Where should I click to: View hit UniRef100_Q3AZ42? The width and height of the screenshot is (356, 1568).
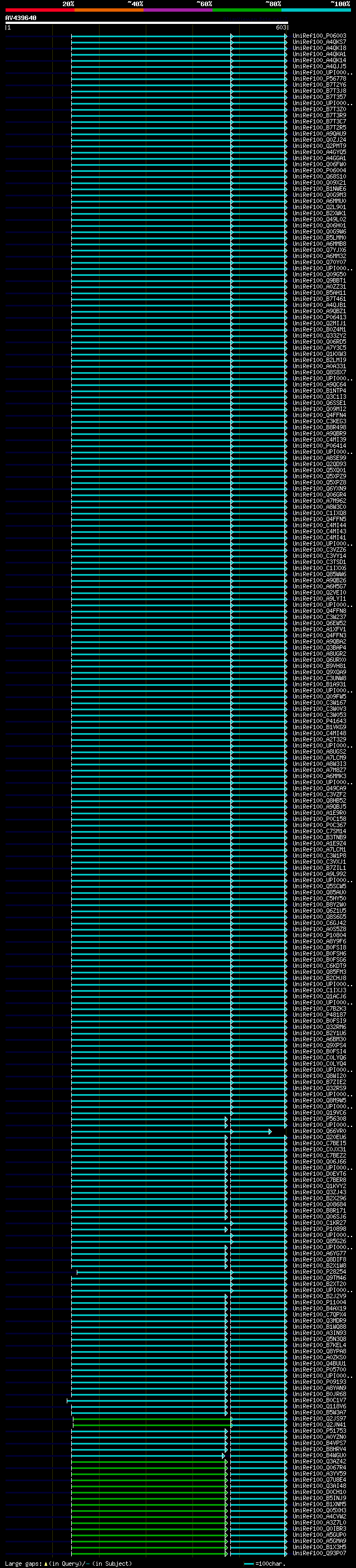(x=319, y=1461)
